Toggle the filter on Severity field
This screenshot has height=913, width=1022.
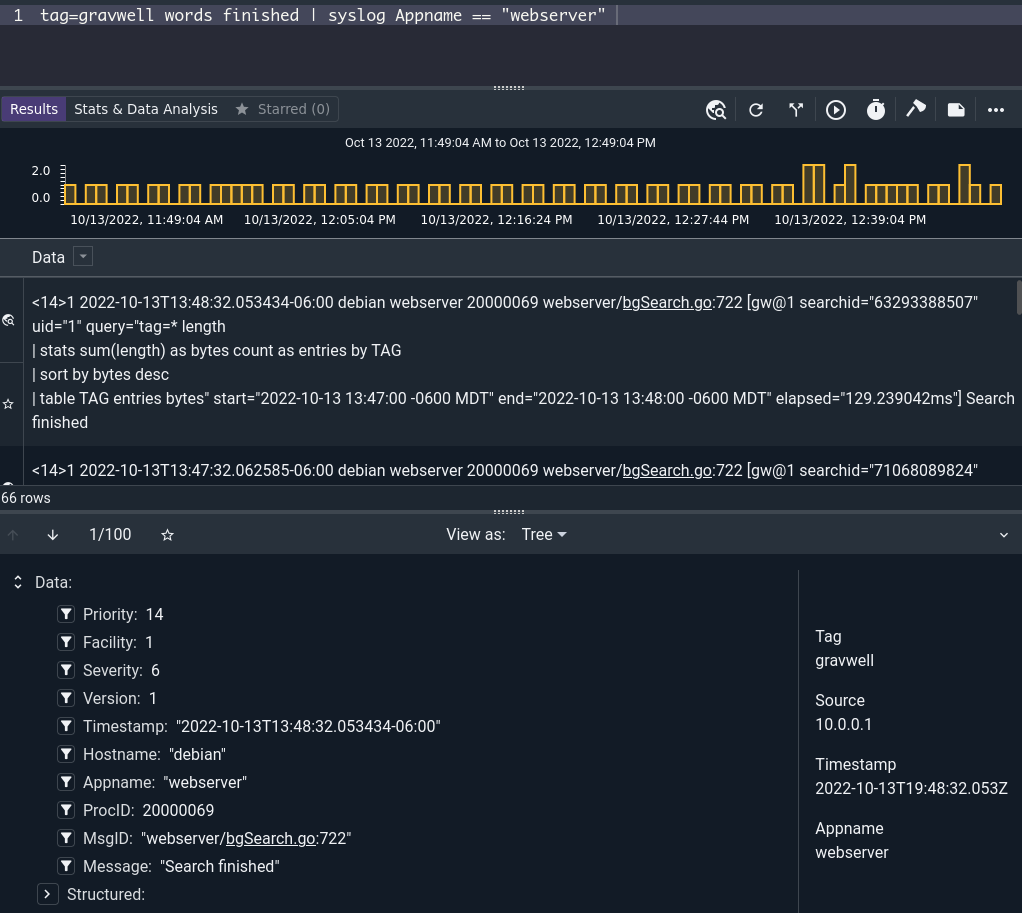click(x=66, y=670)
